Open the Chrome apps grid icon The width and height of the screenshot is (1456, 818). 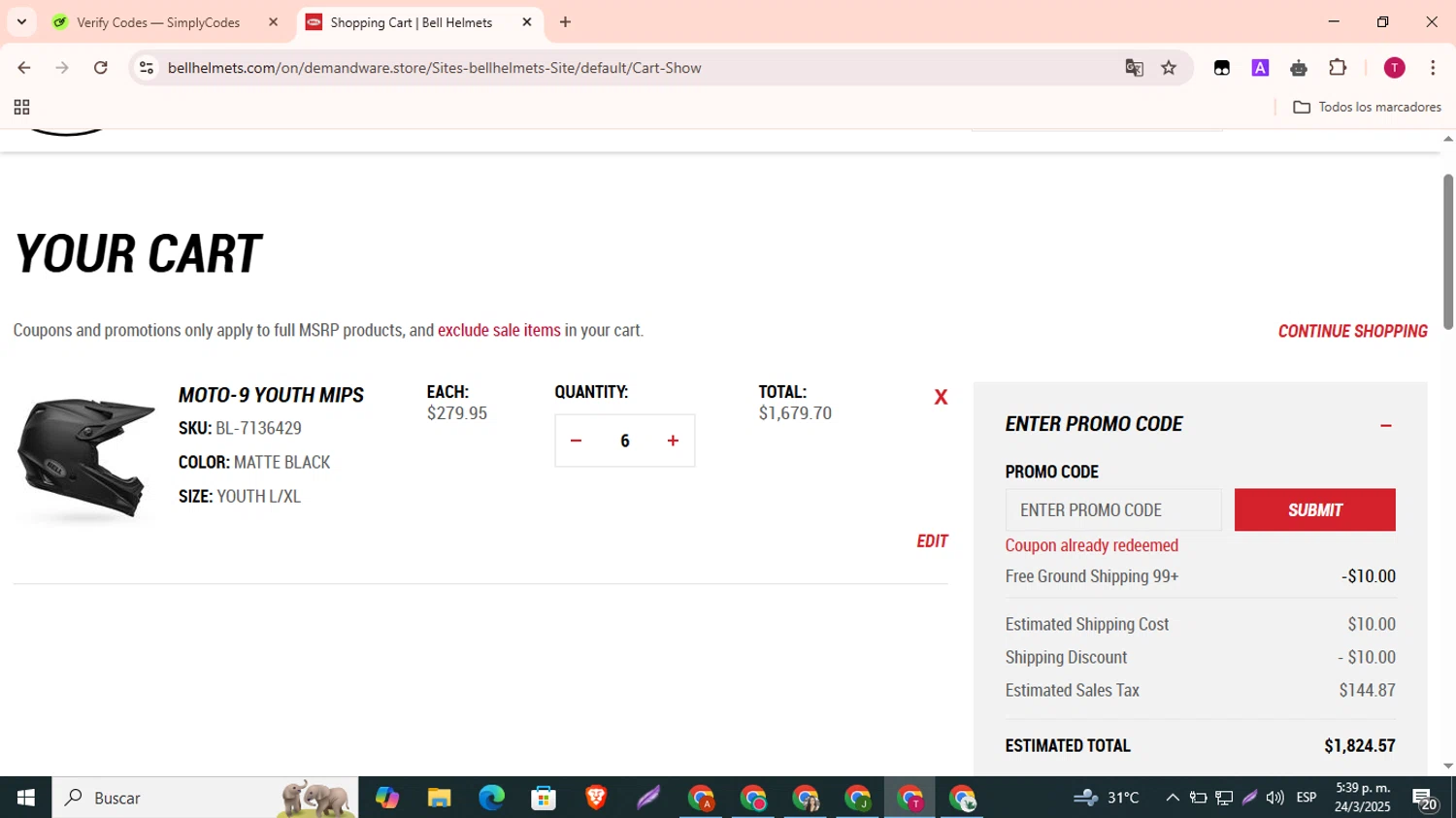[21, 107]
